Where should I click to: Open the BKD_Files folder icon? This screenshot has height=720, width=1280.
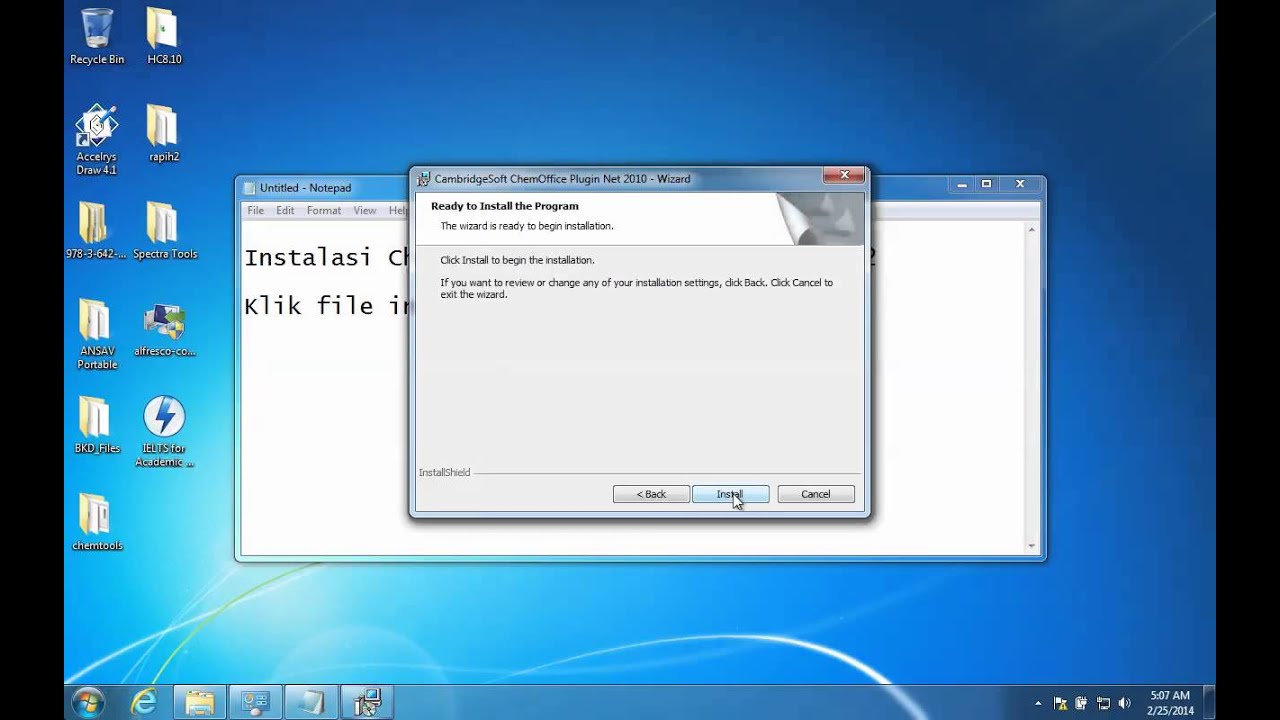click(97, 425)
